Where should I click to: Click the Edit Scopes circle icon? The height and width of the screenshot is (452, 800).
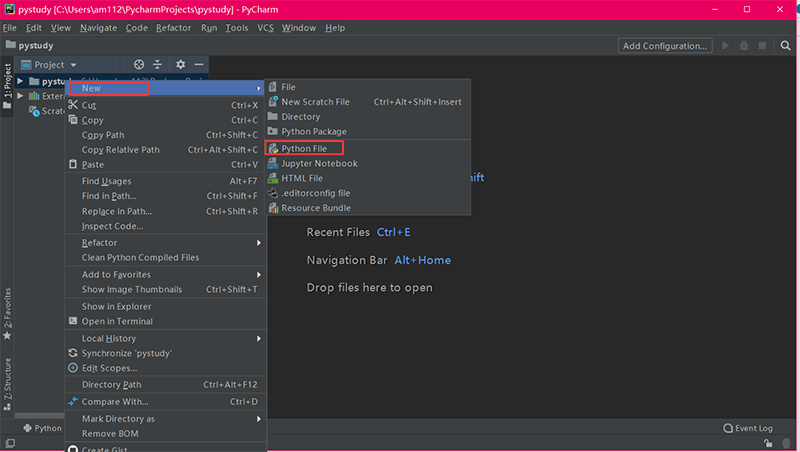pyautogui.click(x=73, y=367)
